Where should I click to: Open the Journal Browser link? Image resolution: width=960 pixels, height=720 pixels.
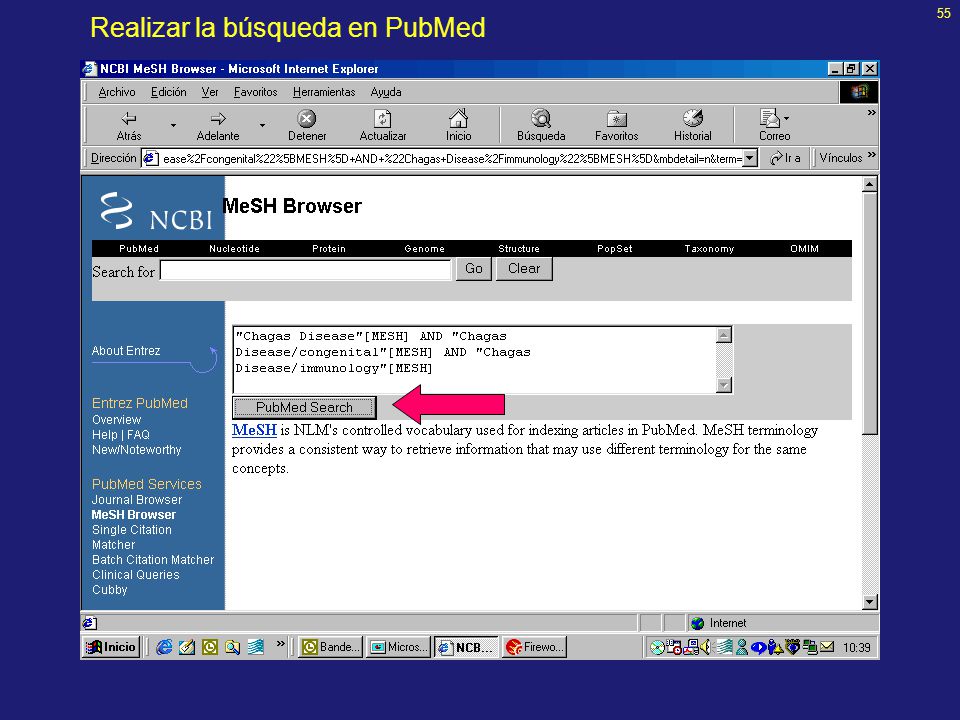pos(137,500)
